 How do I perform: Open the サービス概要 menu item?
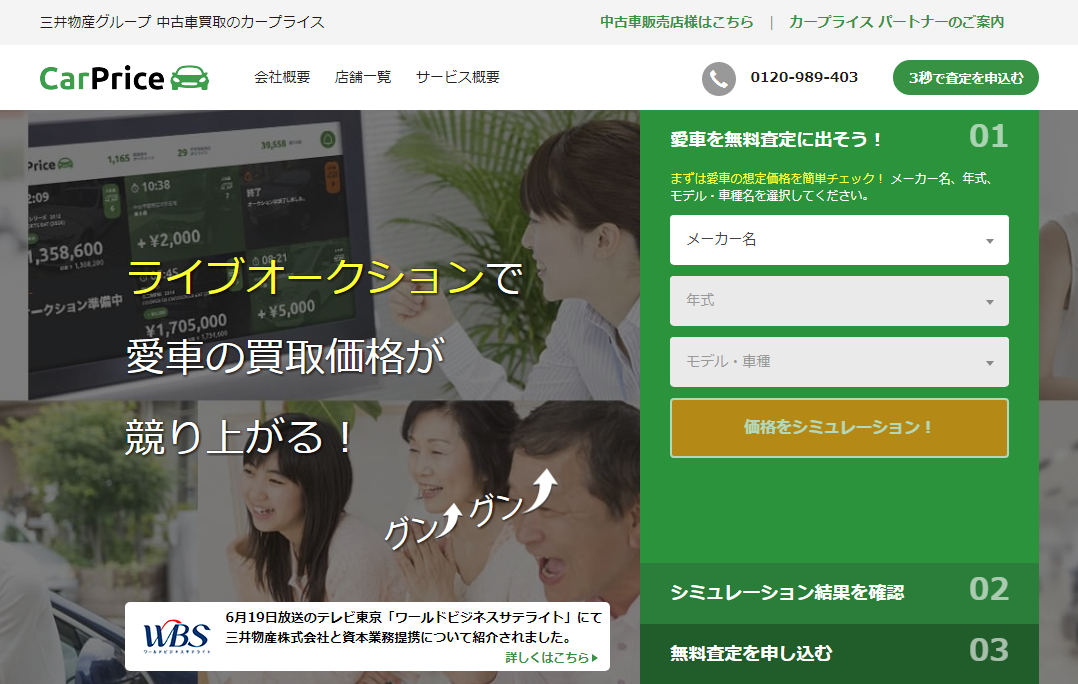(457, 77)
